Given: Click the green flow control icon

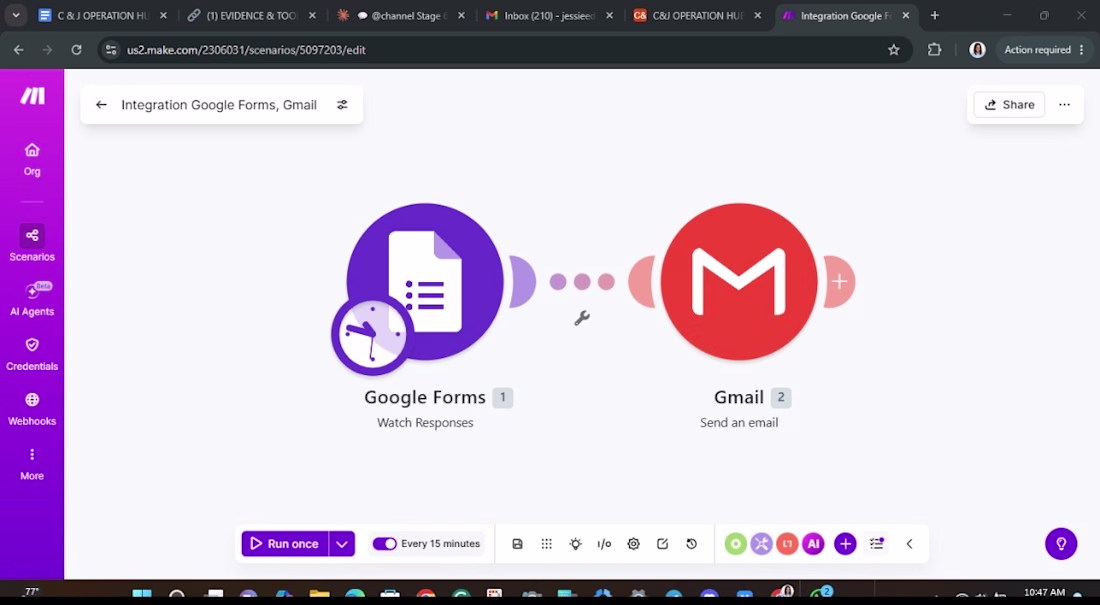Looking at the screenshot, I should click(735, 544).
